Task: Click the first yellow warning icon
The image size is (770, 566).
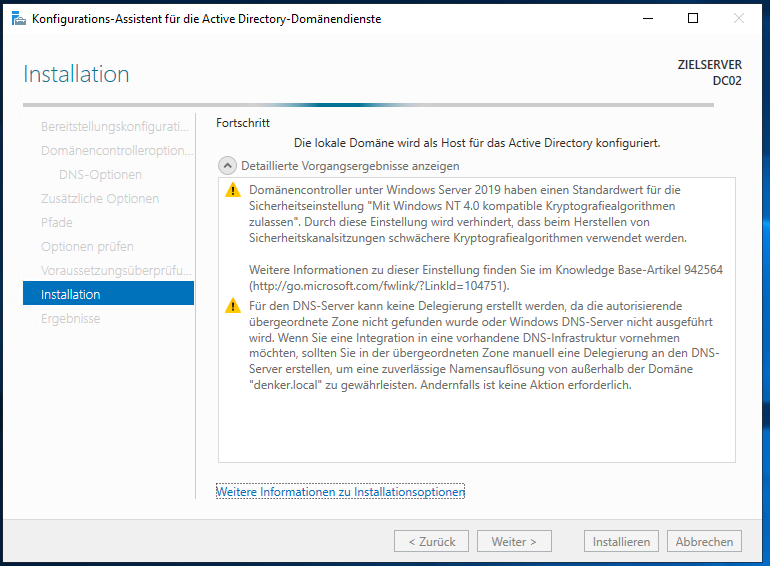Action: [x=233, y=190]
